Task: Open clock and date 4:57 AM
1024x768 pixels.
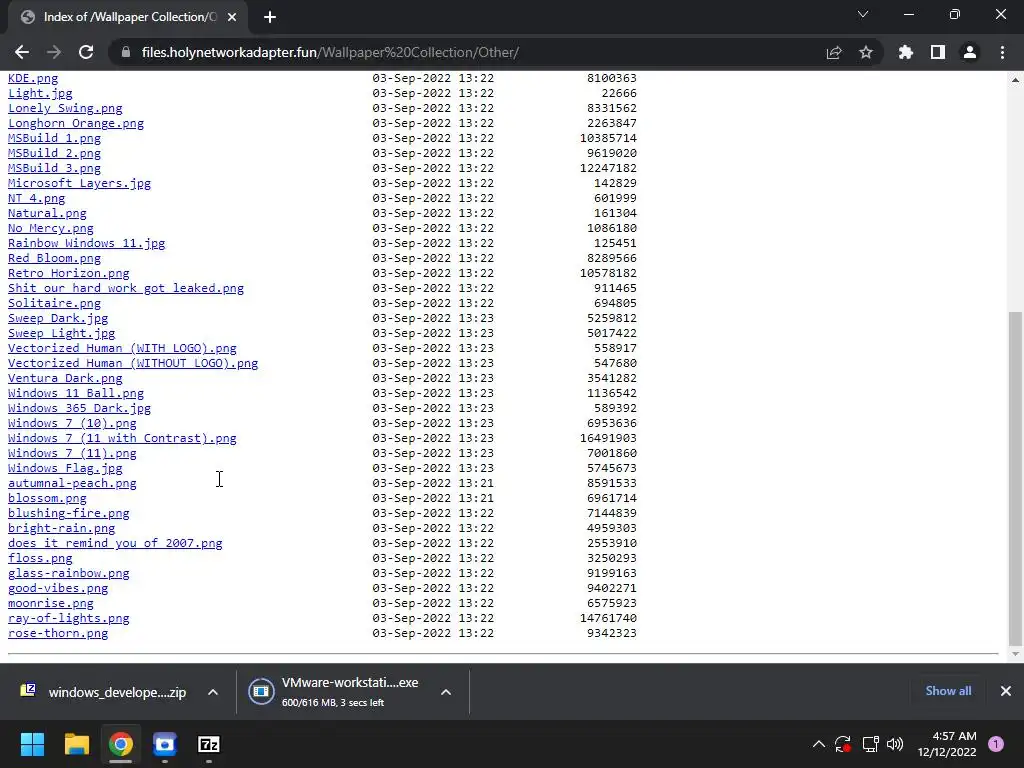Action: [947, 744]
